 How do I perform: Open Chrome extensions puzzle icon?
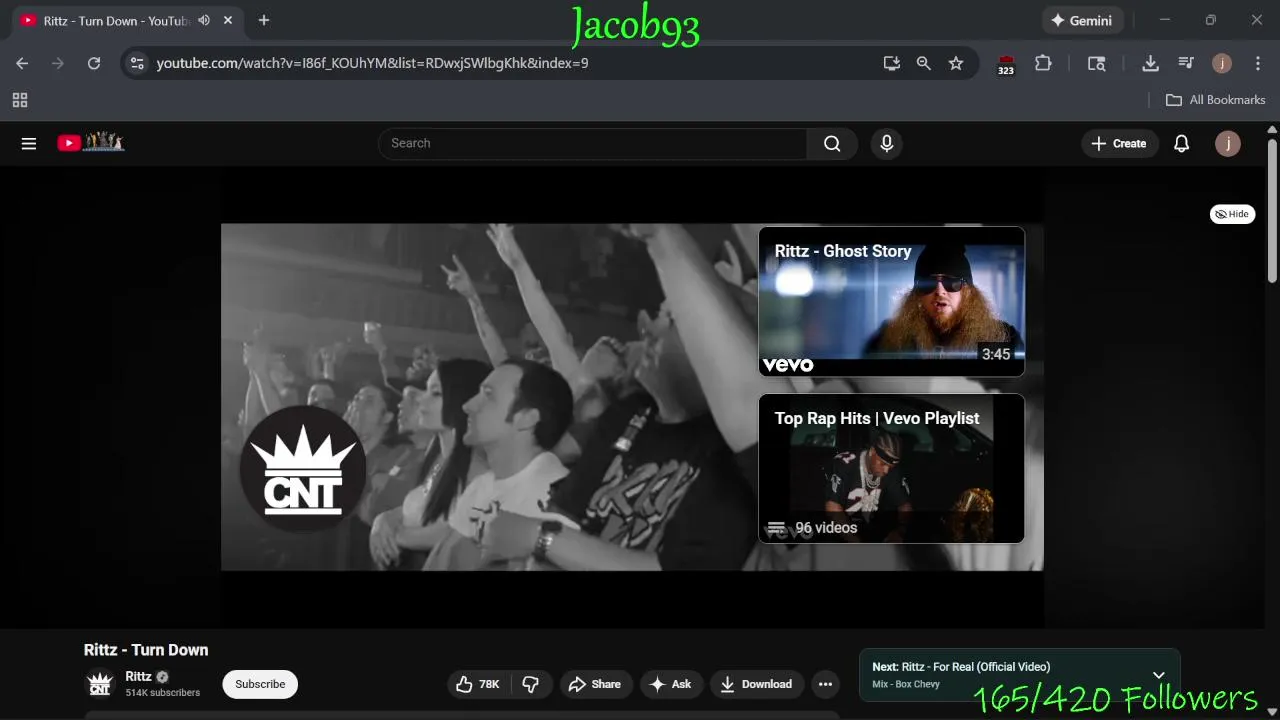click(1043, 63)
